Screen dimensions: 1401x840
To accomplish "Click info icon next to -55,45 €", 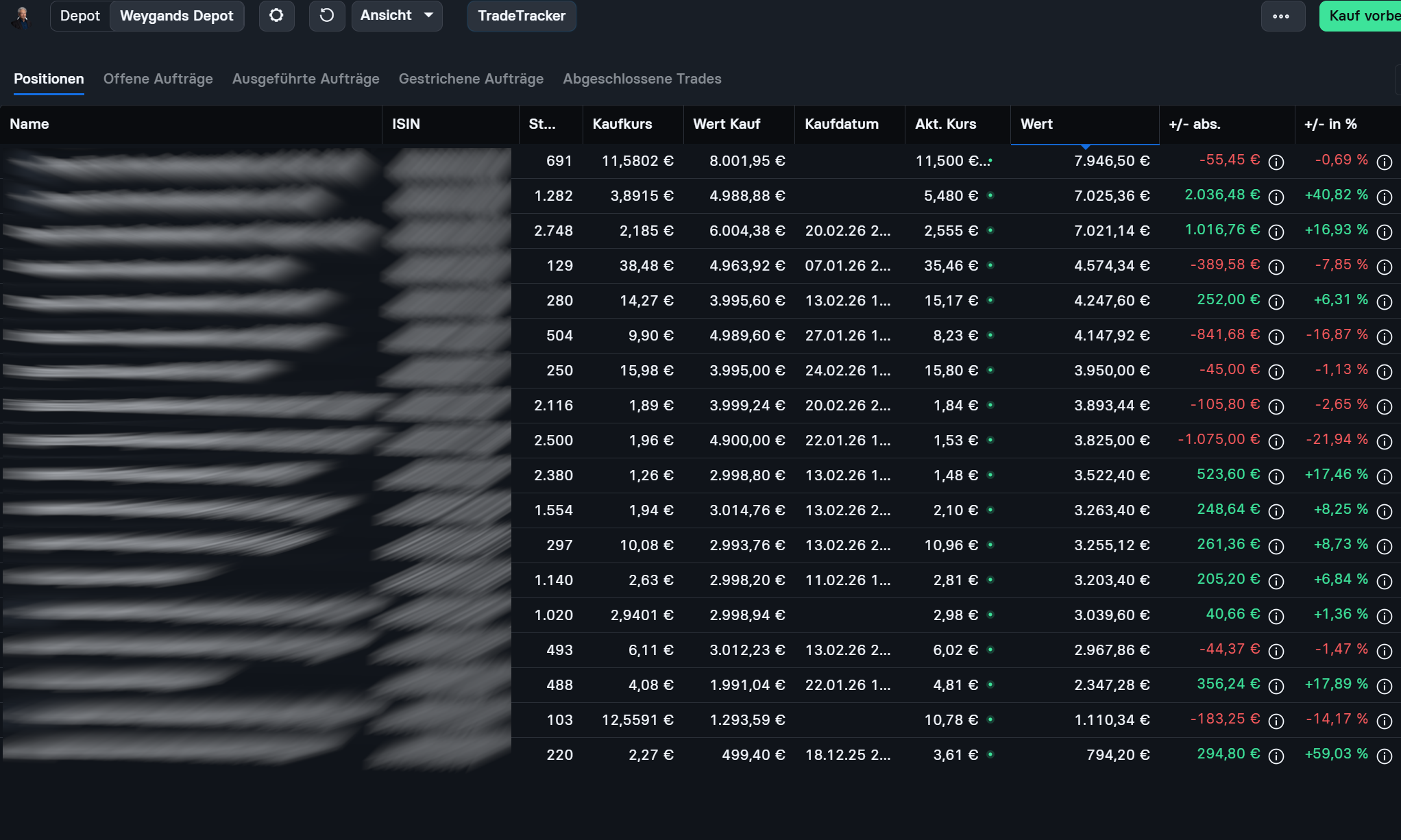I will click(x=1276, y=162).
